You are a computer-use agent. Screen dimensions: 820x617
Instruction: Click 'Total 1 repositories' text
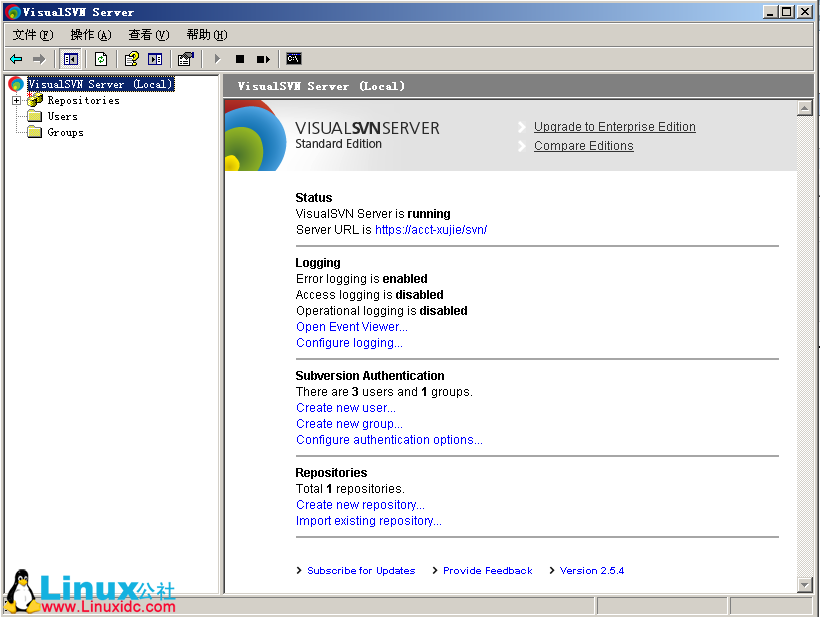click(350, 489)
